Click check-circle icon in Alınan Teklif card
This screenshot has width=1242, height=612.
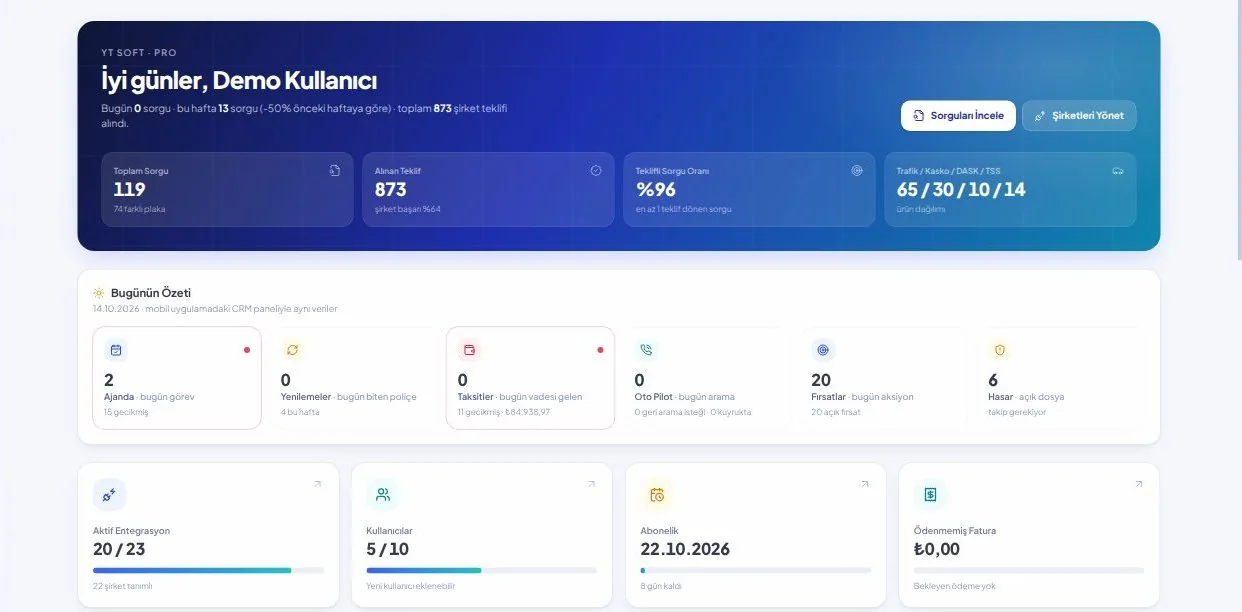[x=596, y=171]
